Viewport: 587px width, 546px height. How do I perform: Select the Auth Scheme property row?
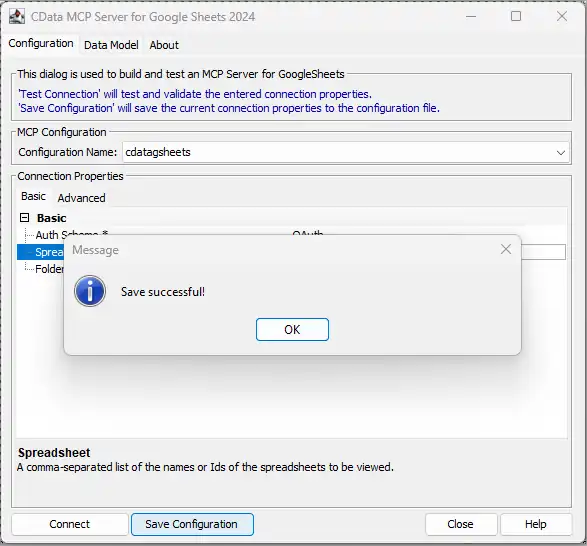pos(292,235)
